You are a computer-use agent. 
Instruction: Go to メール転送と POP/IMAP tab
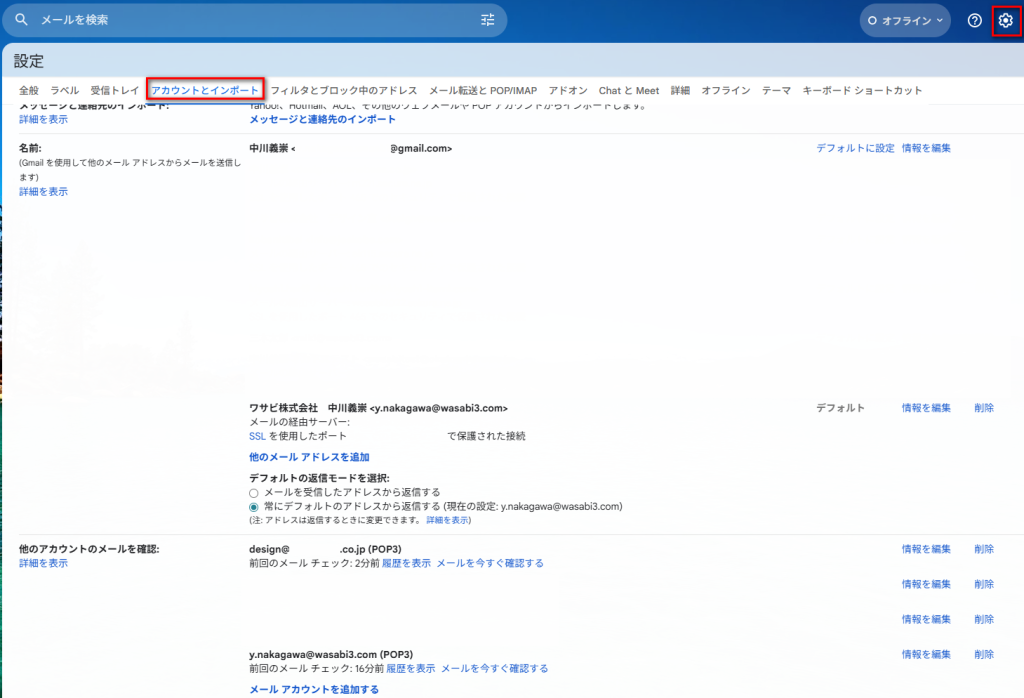click(x=483, y=90)
